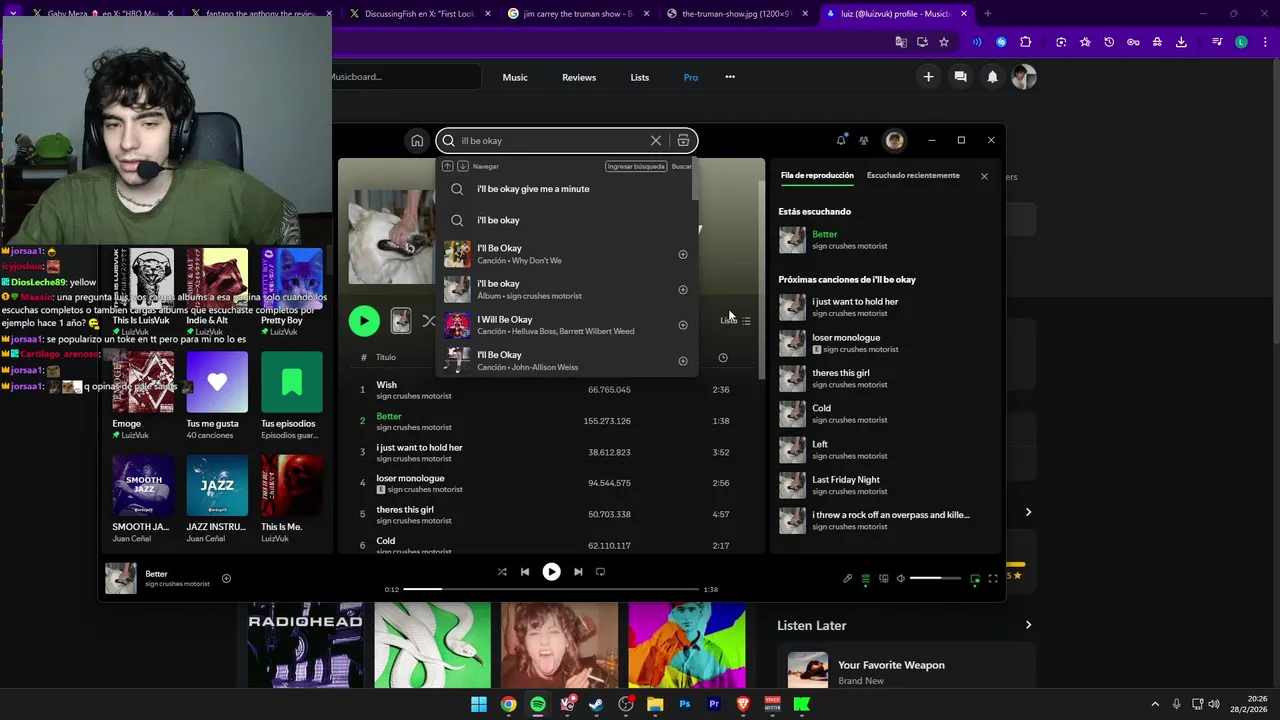Switch to the Escuchado recientemente tab
The width and height of the screenshot is (1280, 720).
coord(913,175)
